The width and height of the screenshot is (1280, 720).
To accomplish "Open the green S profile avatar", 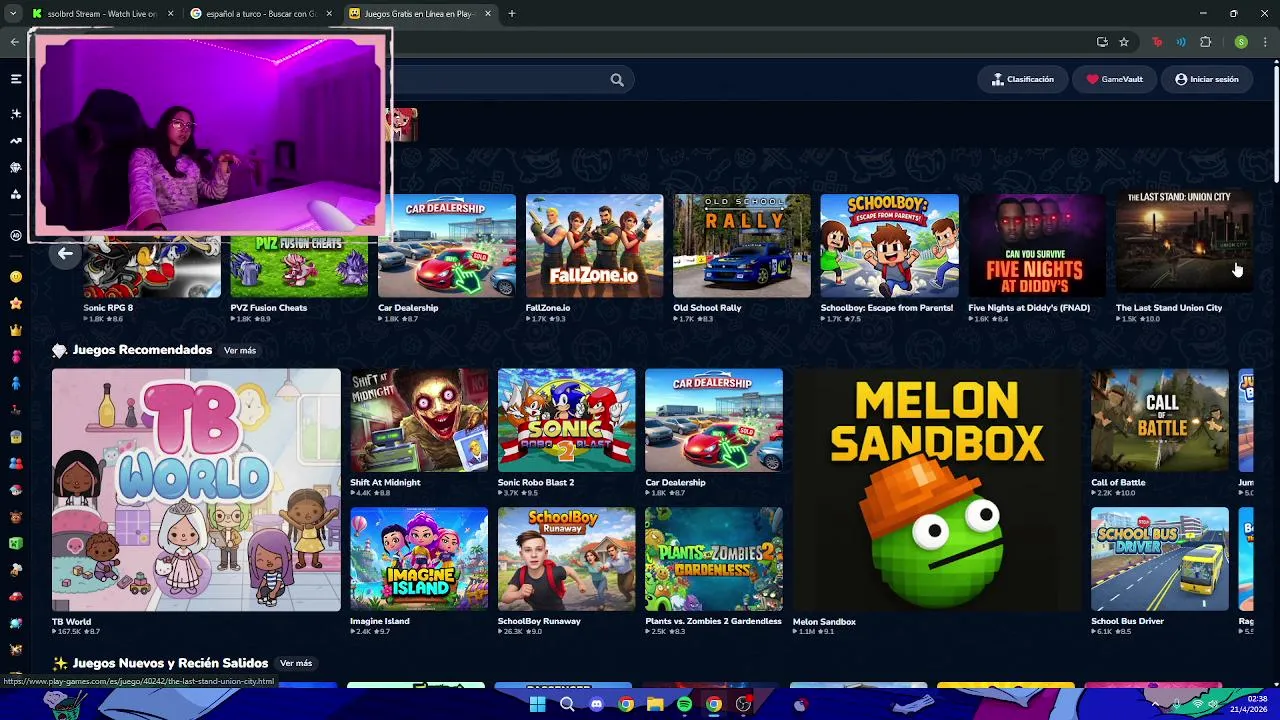I will tap(1241, 42).
